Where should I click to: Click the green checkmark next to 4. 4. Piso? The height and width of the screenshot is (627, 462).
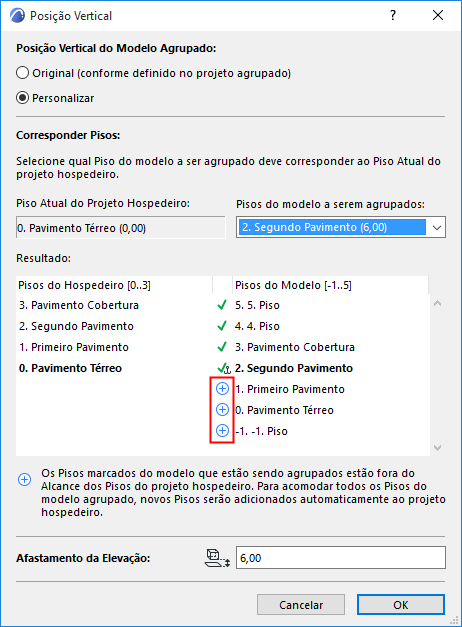click(222, 326)
